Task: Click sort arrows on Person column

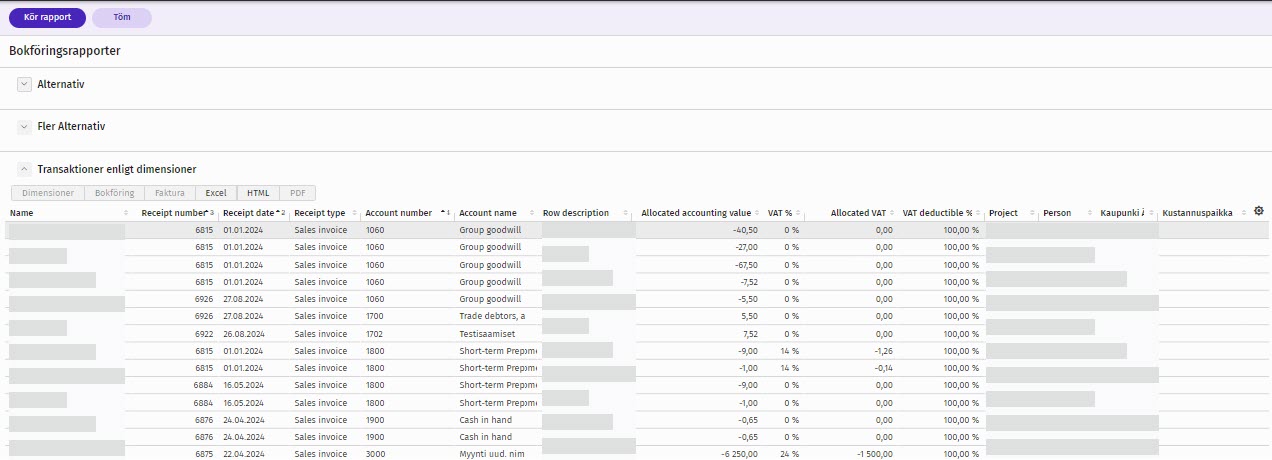Action: tap(1091, 213)
